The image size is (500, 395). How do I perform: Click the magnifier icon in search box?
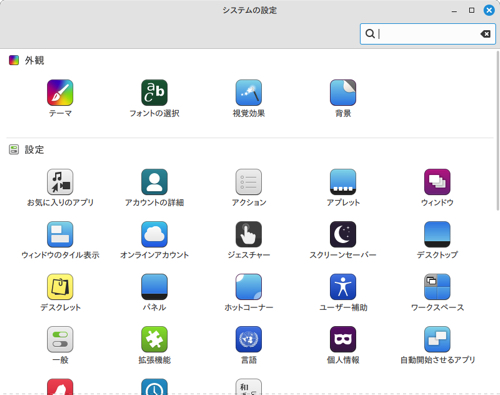click(x=370, y=34)
